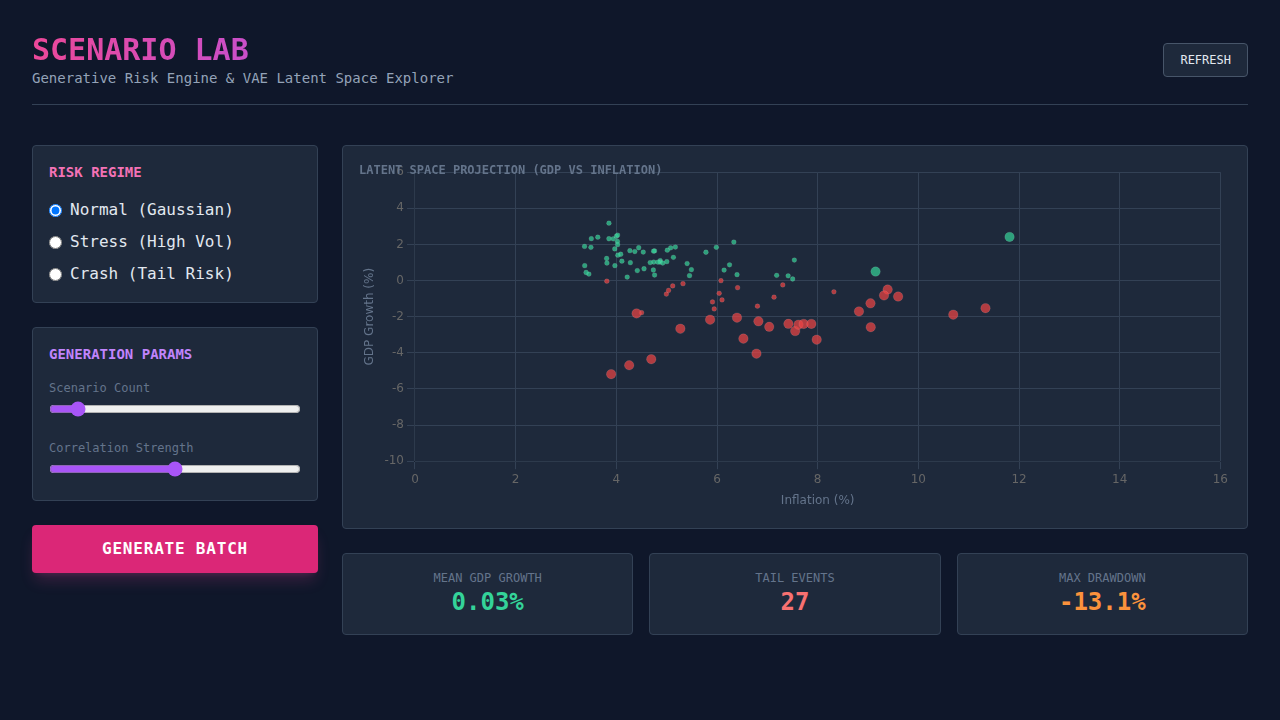Image resolution: width=1280 pixels, height=720 pixels.
Task: Click the REFRESH button
Action: pos(1205,60)
